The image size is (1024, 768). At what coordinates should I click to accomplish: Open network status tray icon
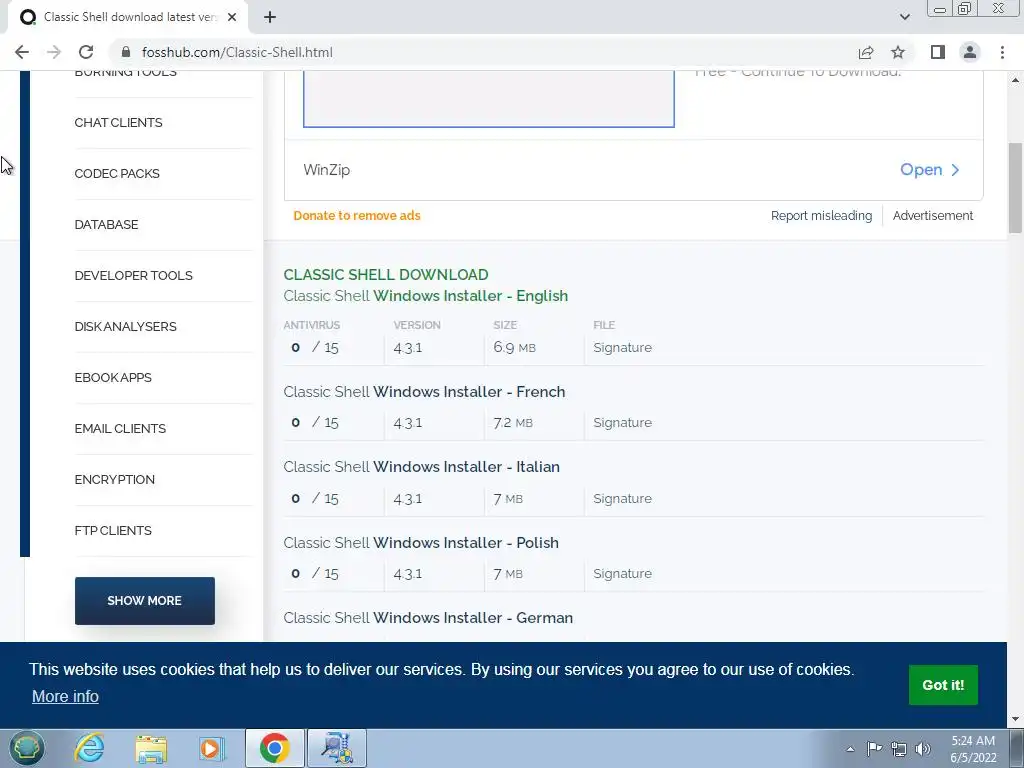click(899, 749)
